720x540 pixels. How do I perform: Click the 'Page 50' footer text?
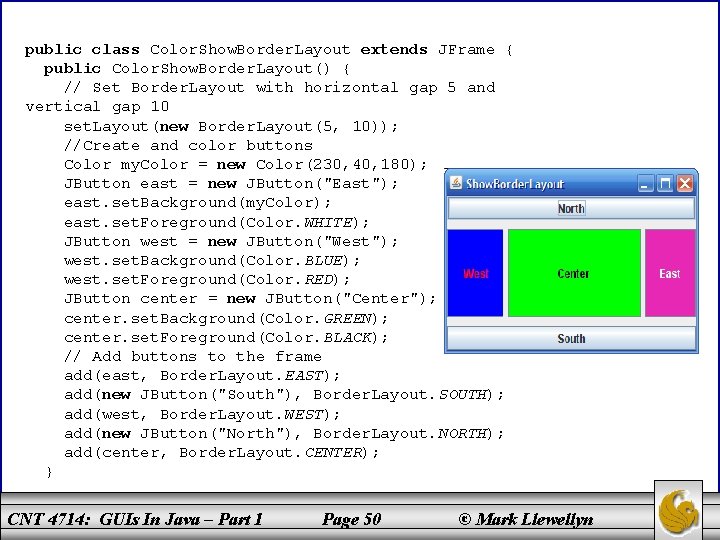(x=352, y=519)
